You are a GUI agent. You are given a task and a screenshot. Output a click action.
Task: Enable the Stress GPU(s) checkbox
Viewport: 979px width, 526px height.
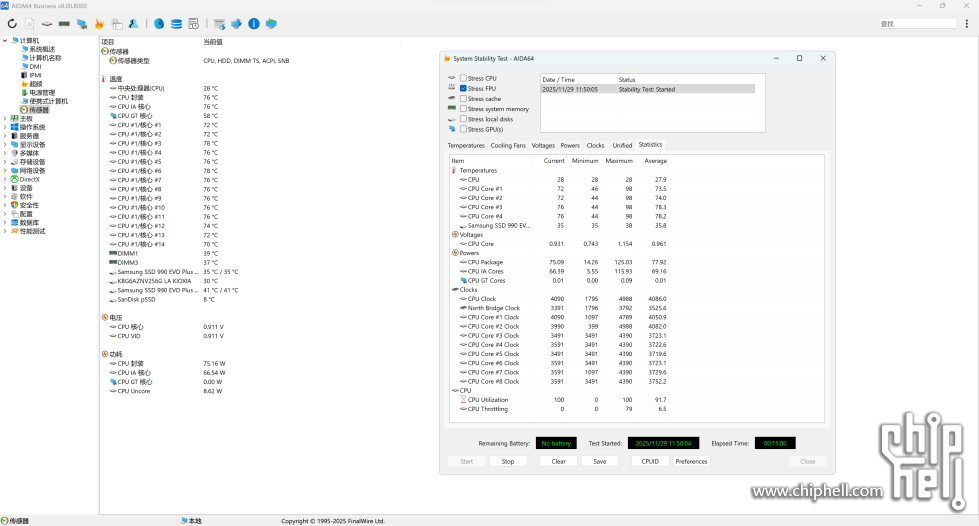(x=463, y=129)
